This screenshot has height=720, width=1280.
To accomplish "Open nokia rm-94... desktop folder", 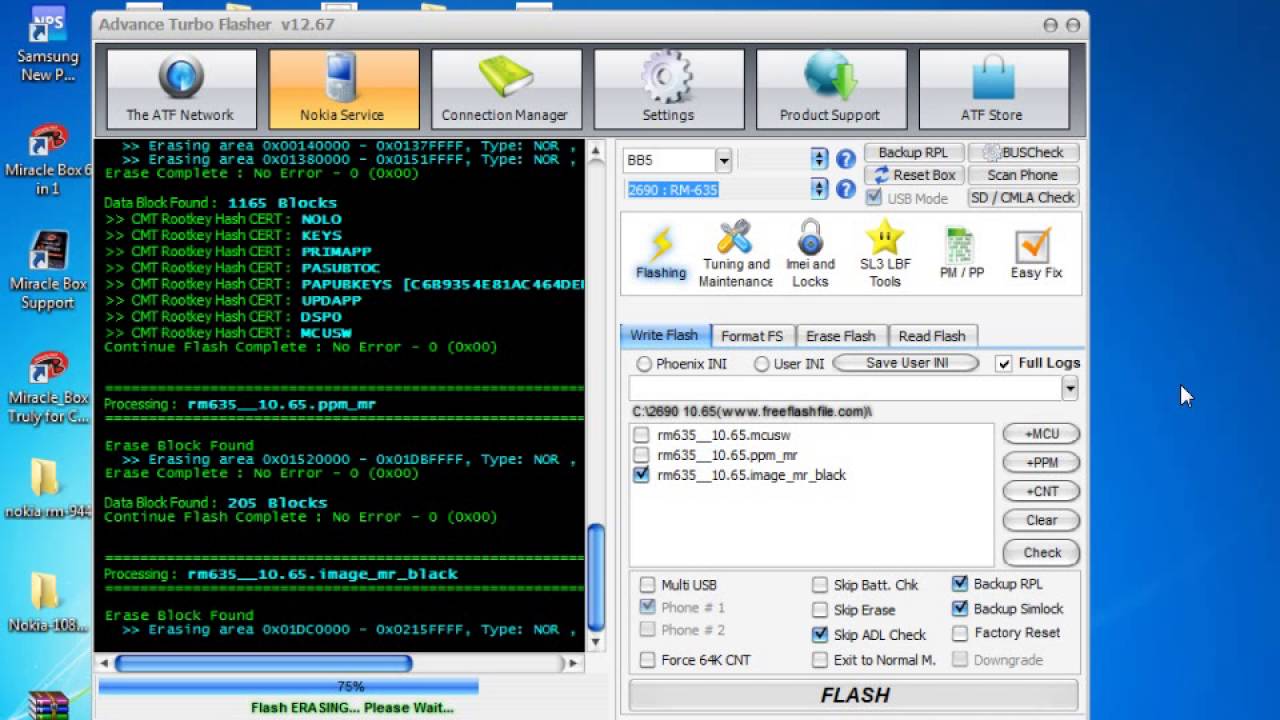I will (47, 490).
